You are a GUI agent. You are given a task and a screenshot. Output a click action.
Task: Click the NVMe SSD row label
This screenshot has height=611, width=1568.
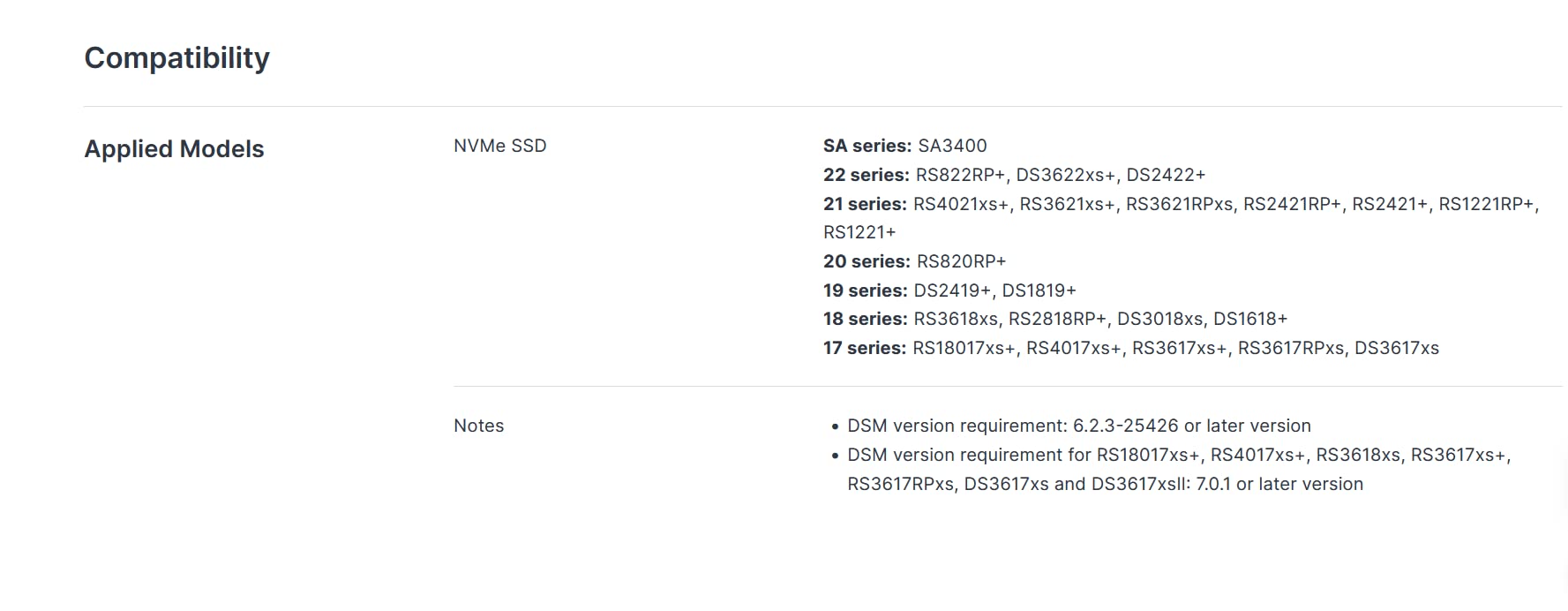tap(499, 146)
